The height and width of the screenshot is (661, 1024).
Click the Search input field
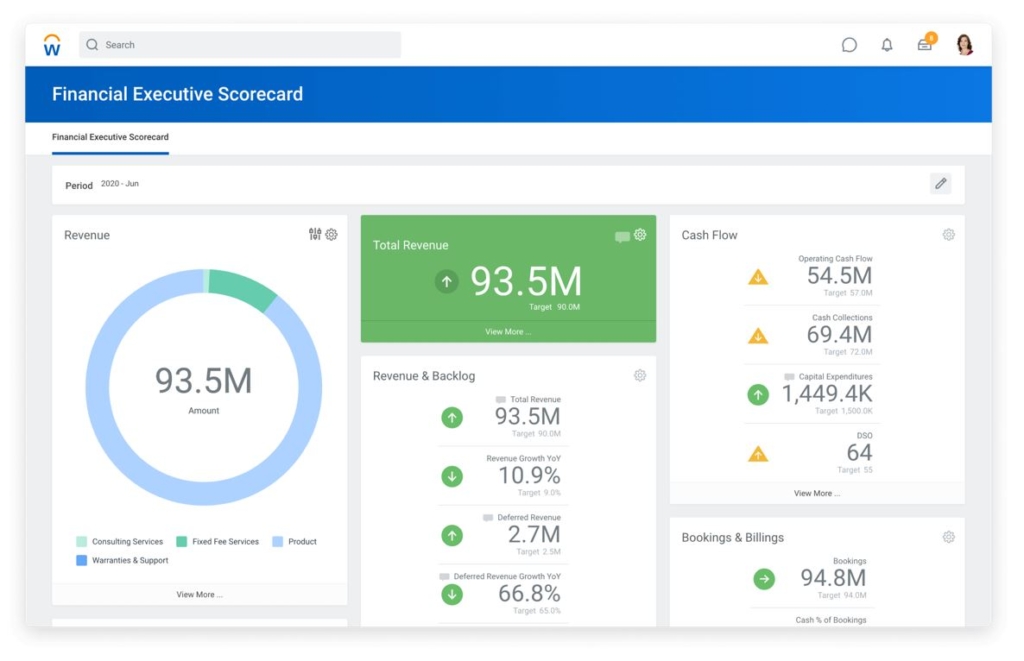pyautogui.click(x=240, y=45)
